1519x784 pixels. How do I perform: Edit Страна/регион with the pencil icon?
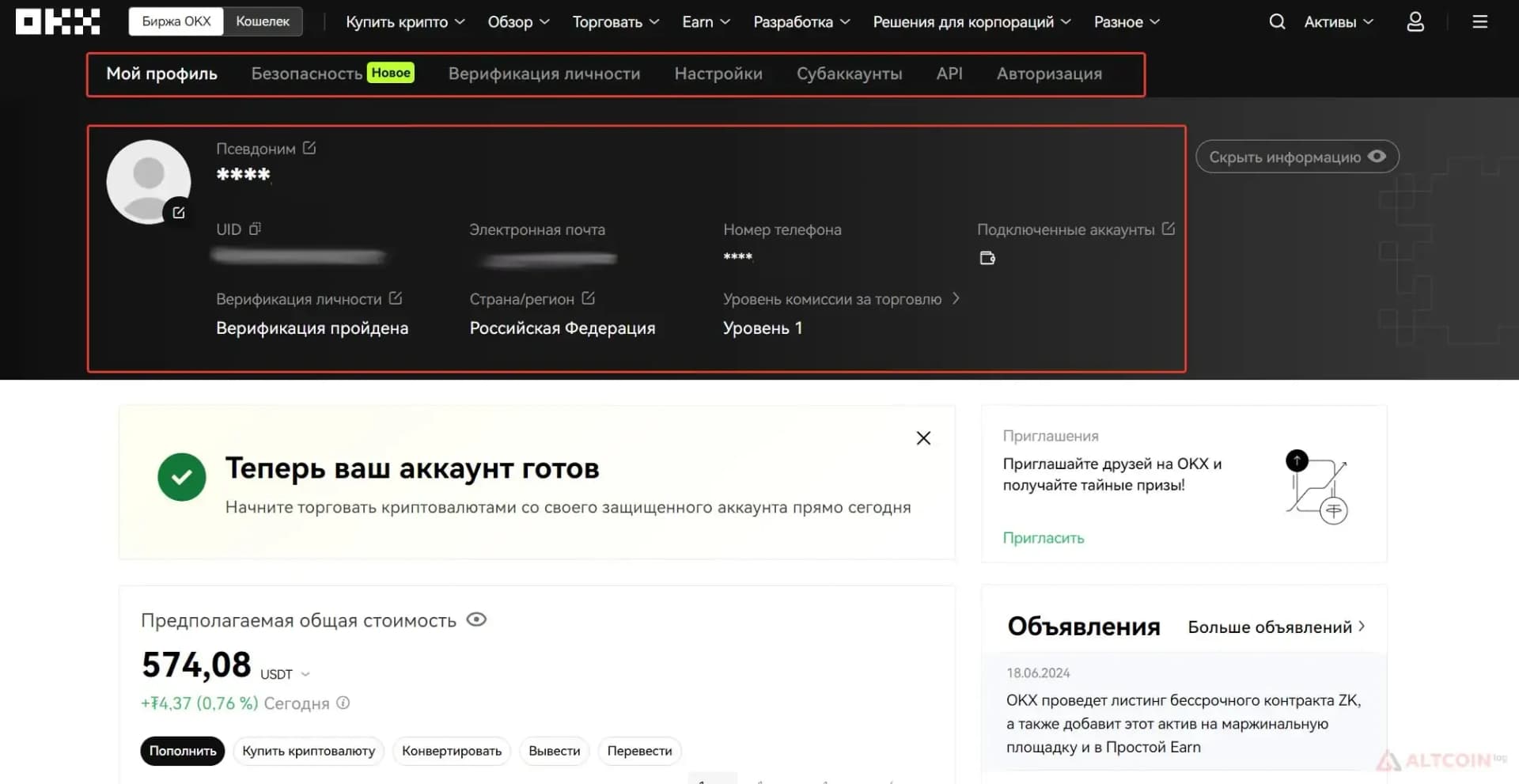click(588, 298)
